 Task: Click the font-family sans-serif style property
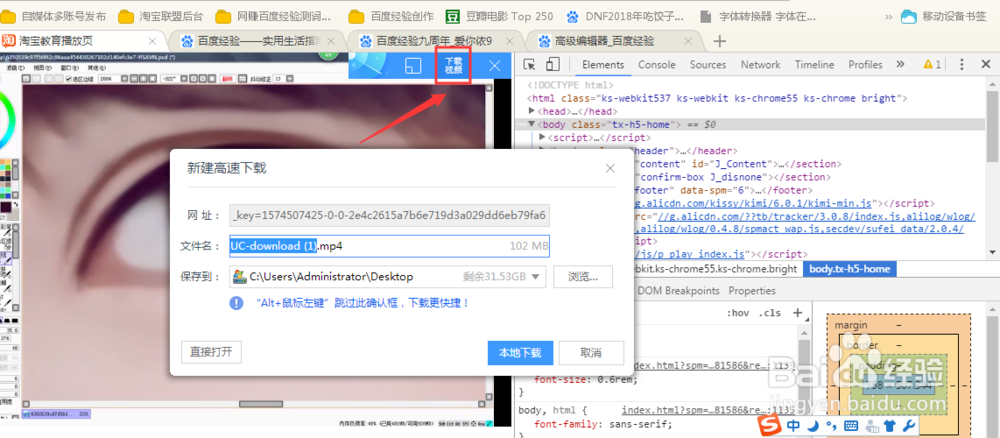(x=603, y=423)
